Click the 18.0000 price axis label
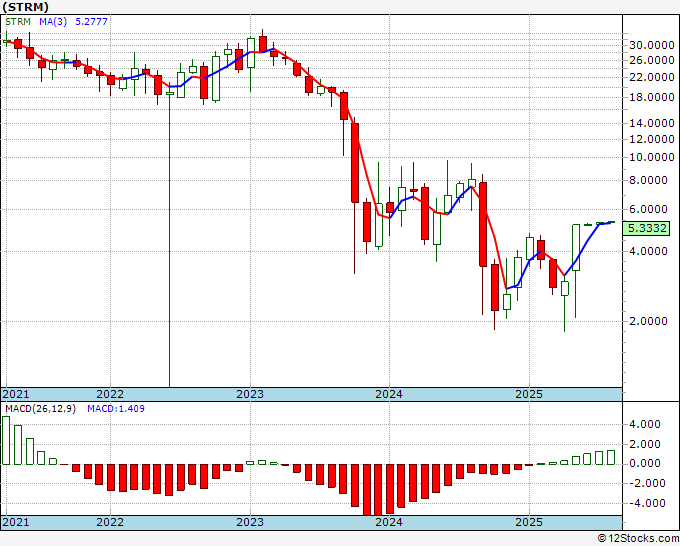Viewport: 680px width, 546px height. pyautogui.click(x=651, y=97)
